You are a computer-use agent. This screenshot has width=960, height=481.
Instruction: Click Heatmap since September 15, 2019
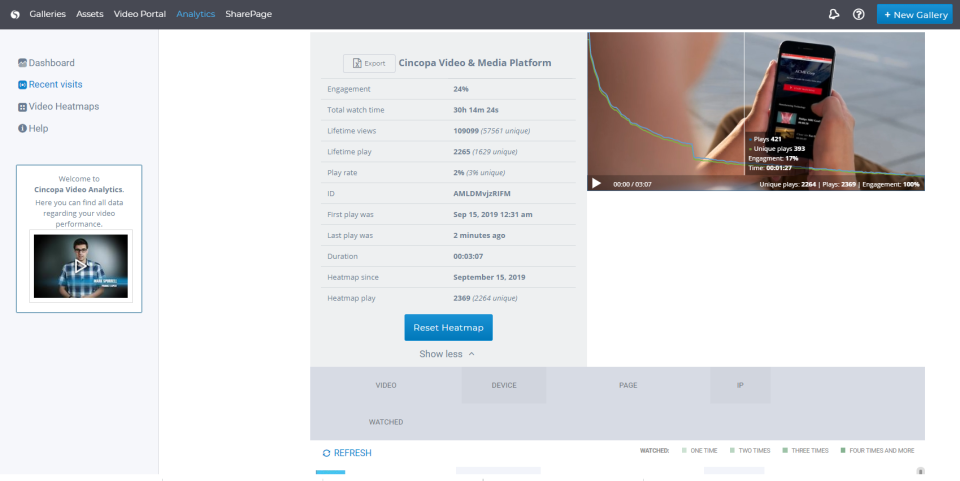(x=489, y=277)
